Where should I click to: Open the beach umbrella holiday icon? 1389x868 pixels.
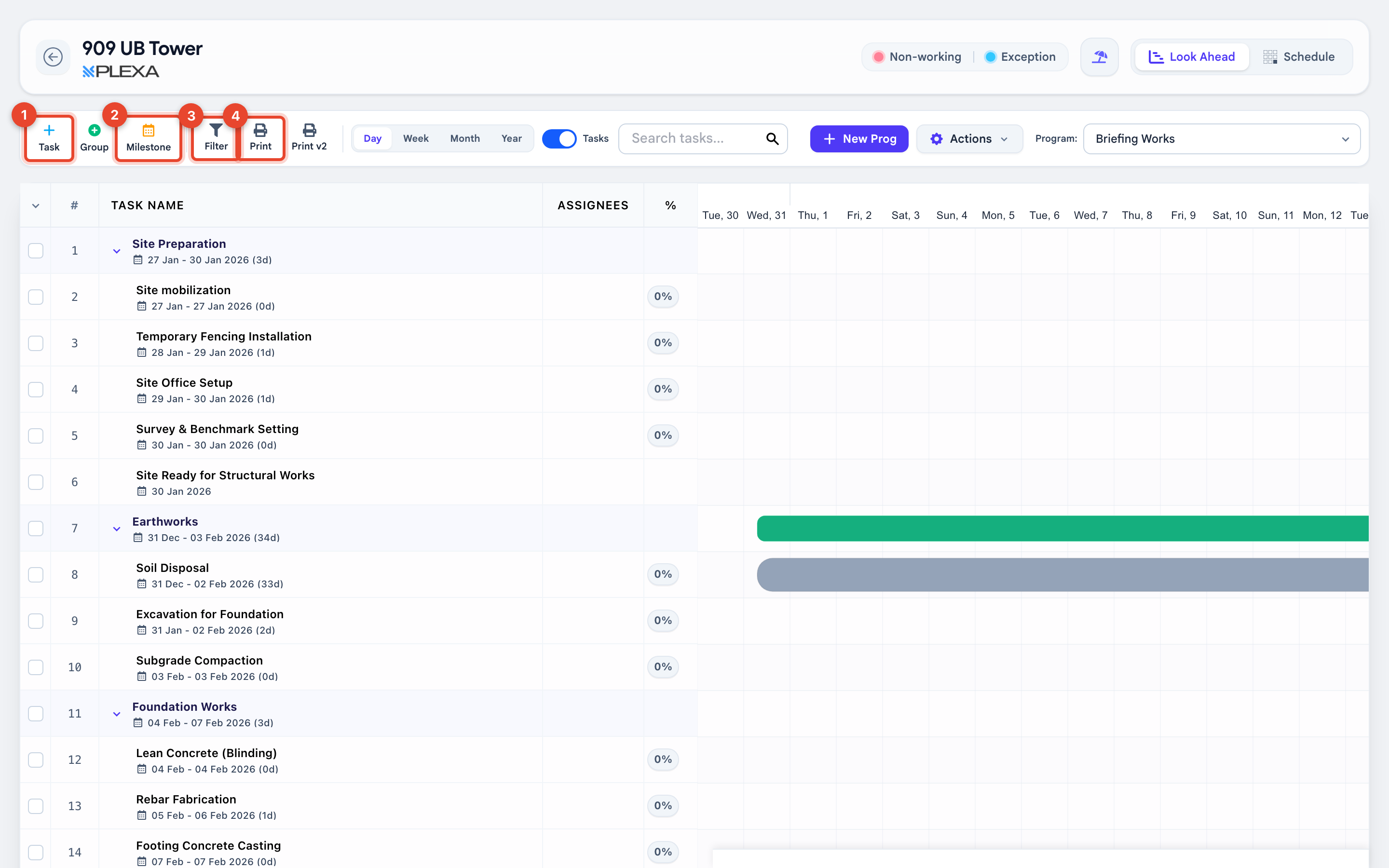(x=1099, y=57)
